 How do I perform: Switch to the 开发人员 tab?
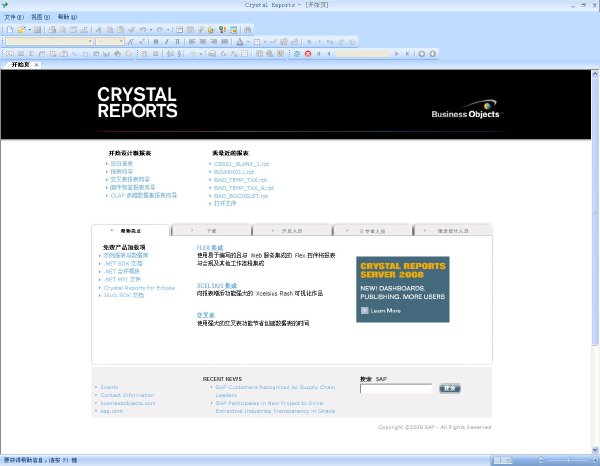click(292, 231)
